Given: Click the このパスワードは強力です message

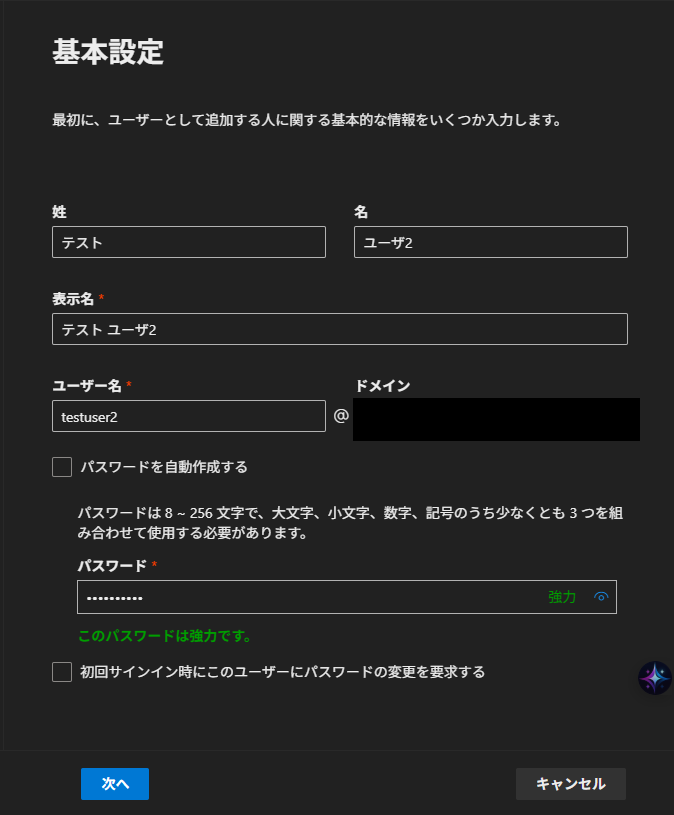Looking at the screenshot, I should coord(164,636).
